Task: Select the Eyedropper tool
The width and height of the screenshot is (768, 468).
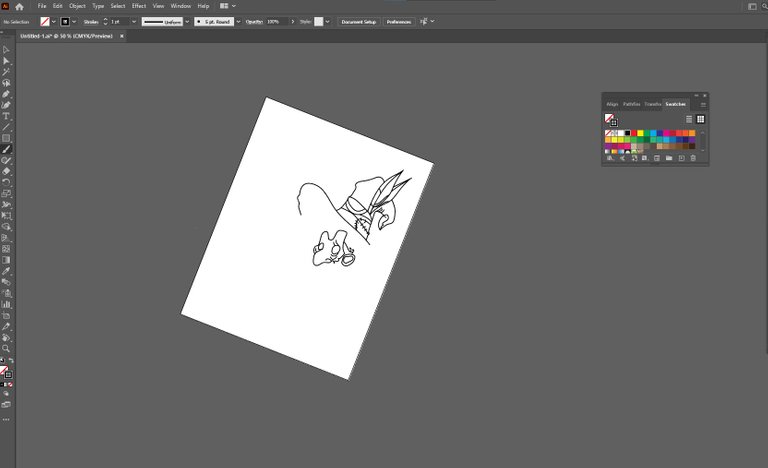Action: [x=6, y=271]
